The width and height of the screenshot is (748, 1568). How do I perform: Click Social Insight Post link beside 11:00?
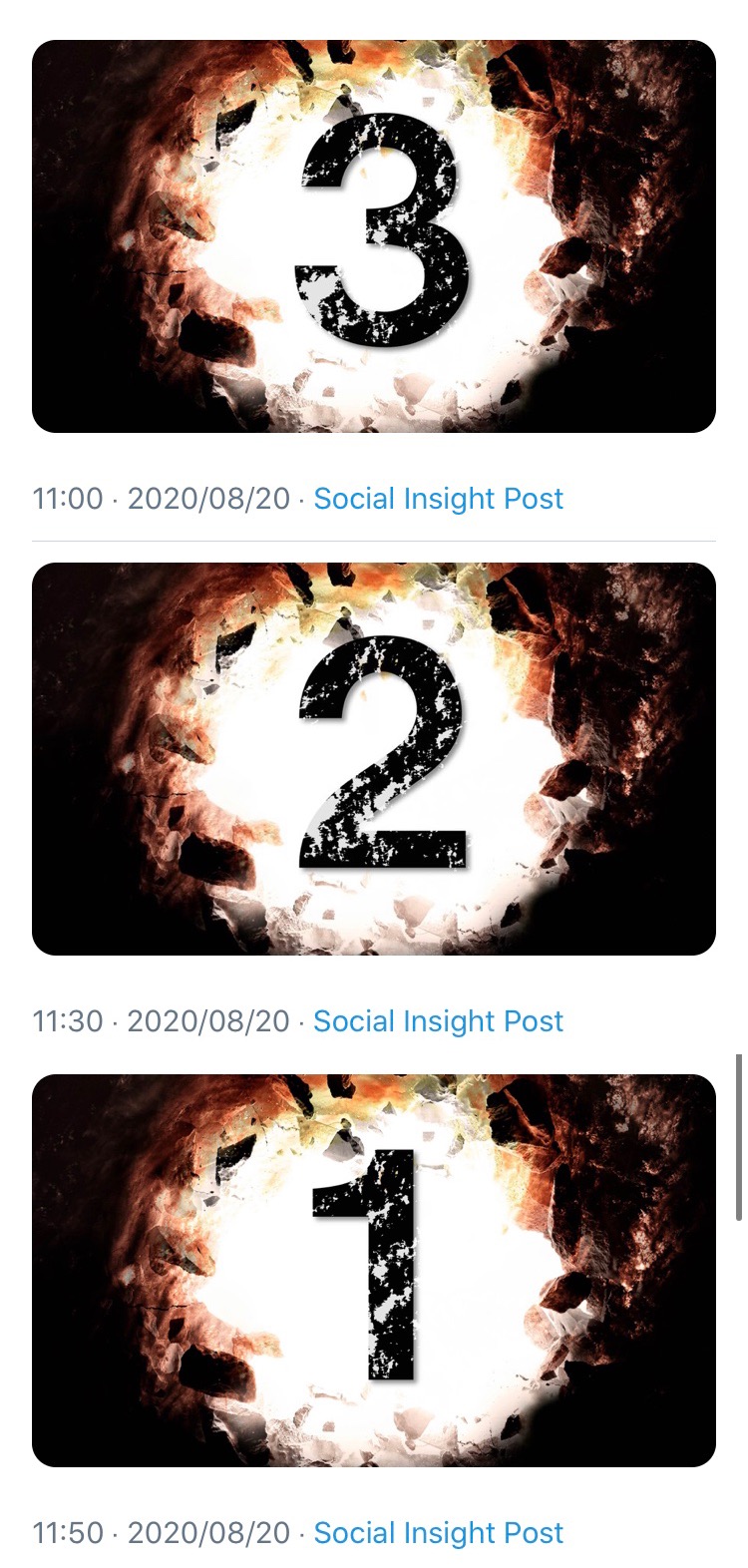438,499
